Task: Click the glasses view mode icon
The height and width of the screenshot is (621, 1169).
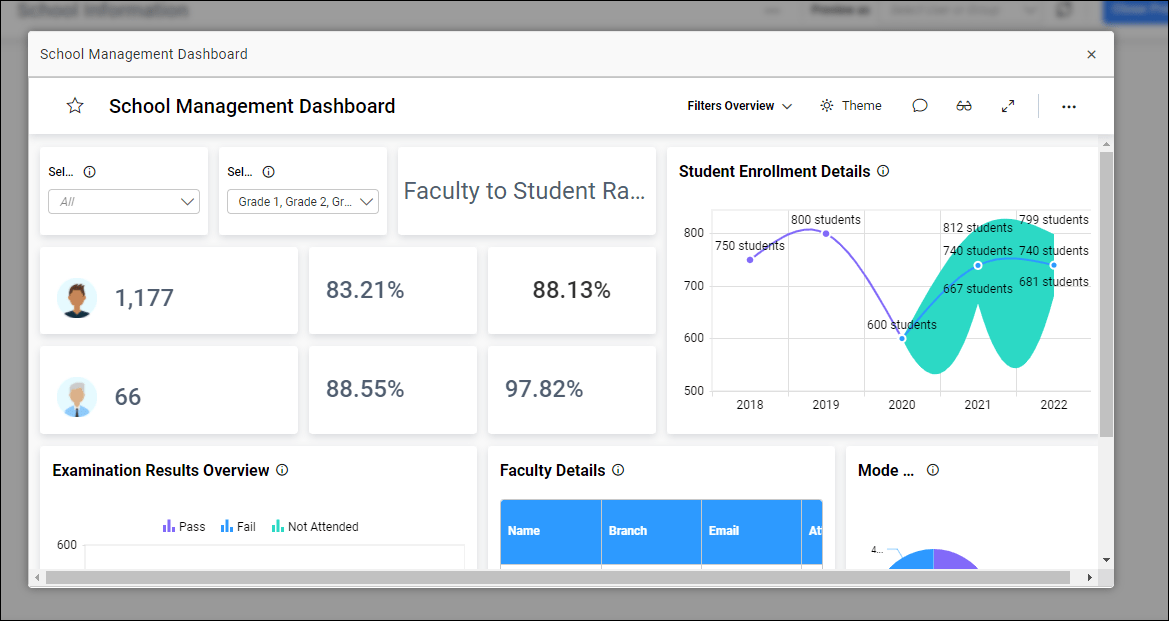Action: coord(964,106)
